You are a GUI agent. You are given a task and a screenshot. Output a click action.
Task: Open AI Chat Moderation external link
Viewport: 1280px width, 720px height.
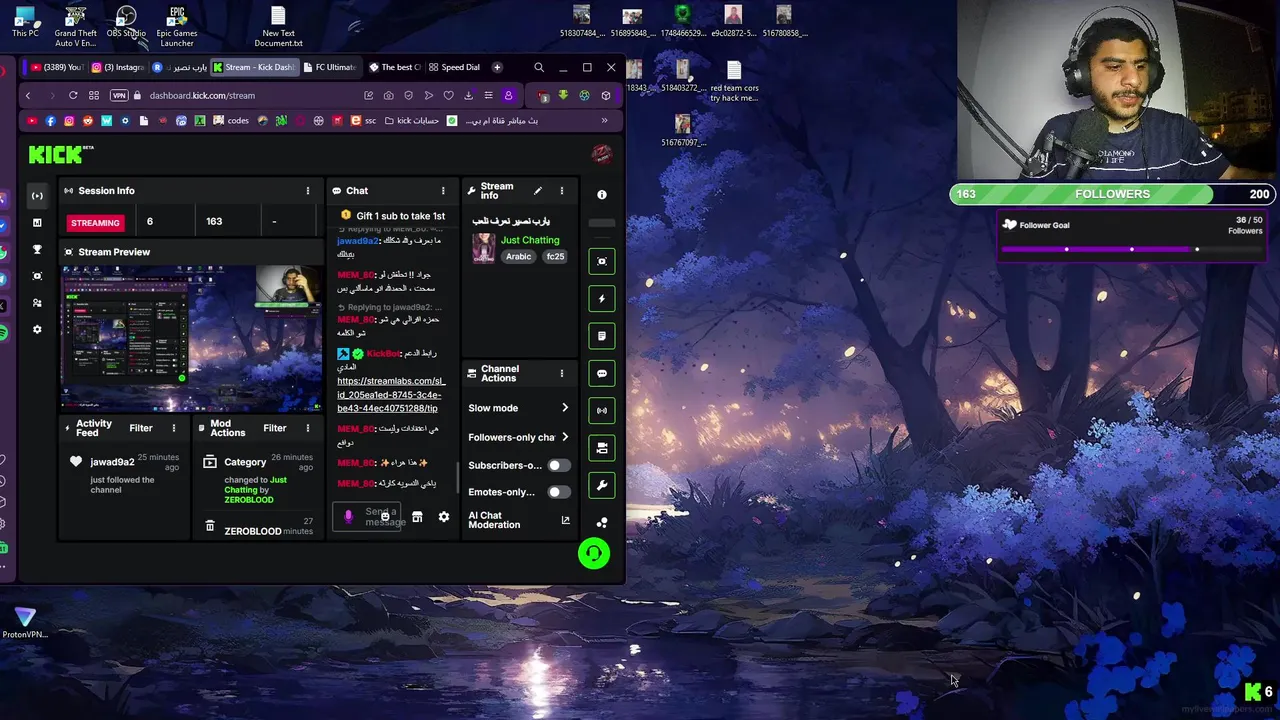click(565, 520)
